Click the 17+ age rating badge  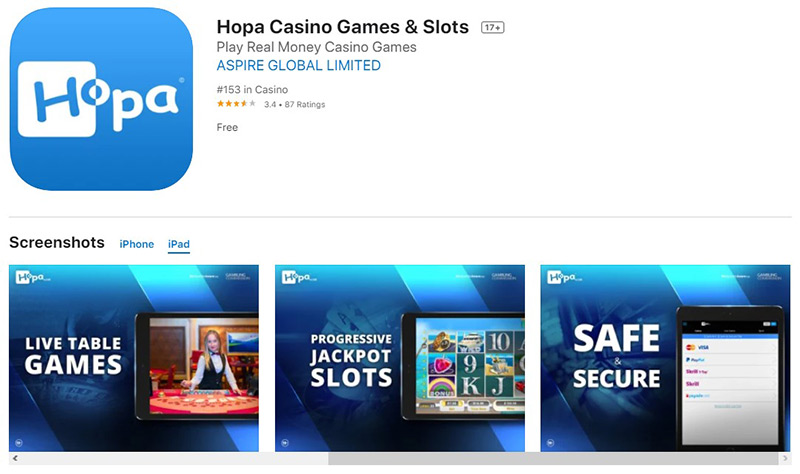click(492, 28)
